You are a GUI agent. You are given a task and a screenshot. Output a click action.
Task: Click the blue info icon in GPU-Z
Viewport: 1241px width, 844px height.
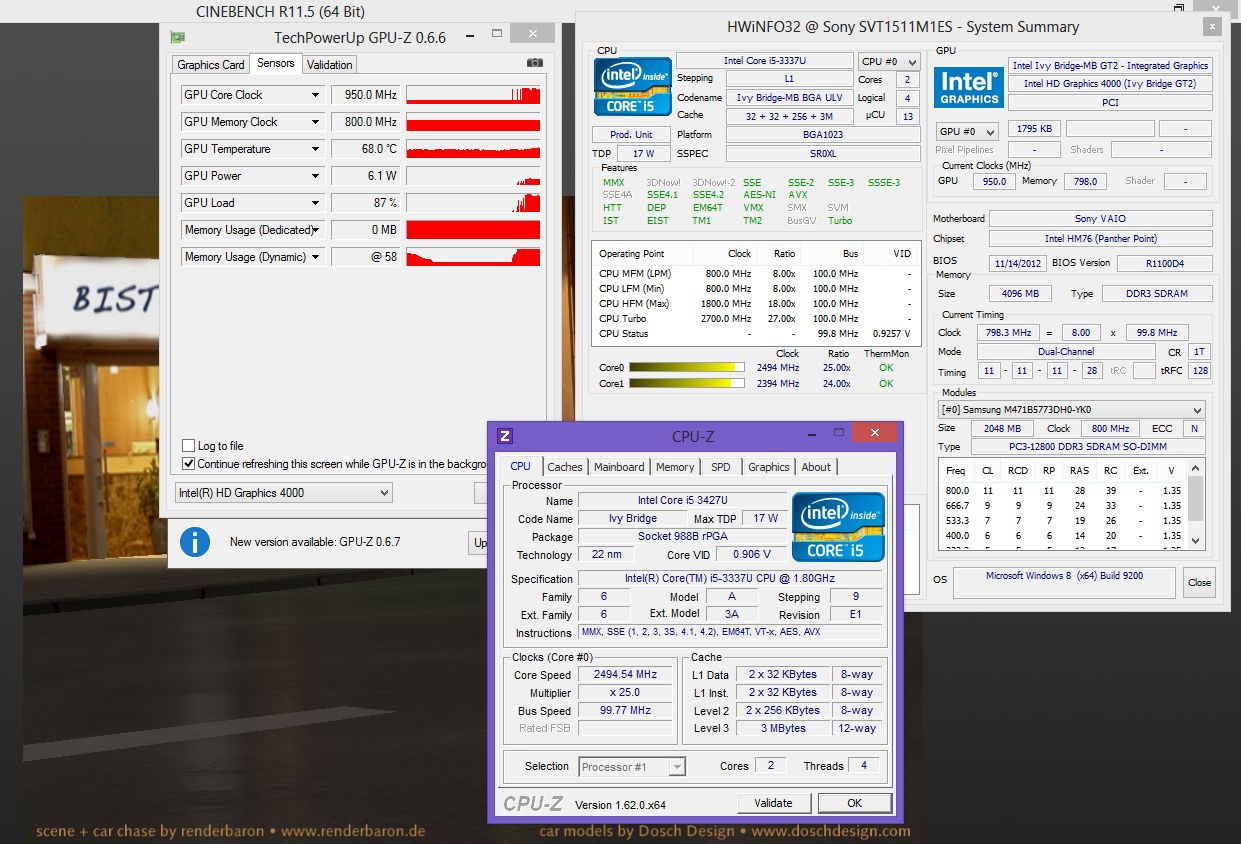click(x=195, y=542)
